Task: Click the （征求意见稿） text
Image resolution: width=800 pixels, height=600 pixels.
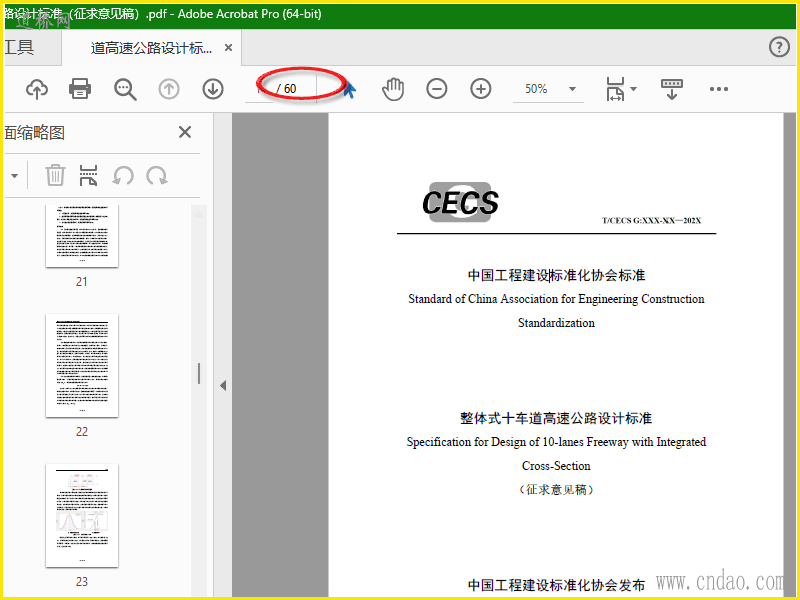Action: click(x=556, y=490)
